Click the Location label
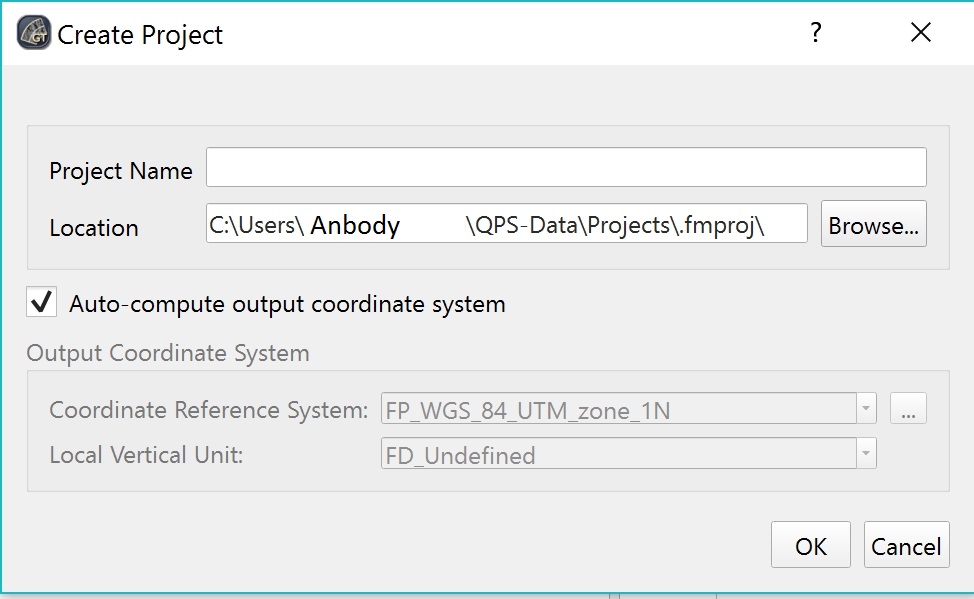 pyautogui.click(x=94, y=228)
